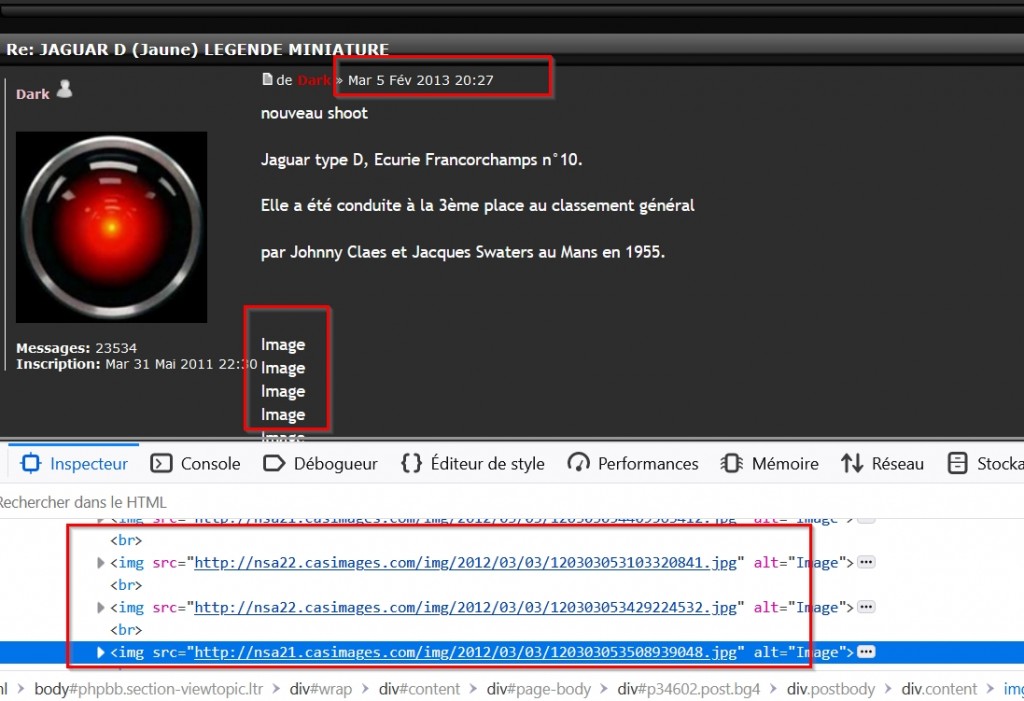Open the Inspecteur tab
1024x701 pixels.
point(74,463)
